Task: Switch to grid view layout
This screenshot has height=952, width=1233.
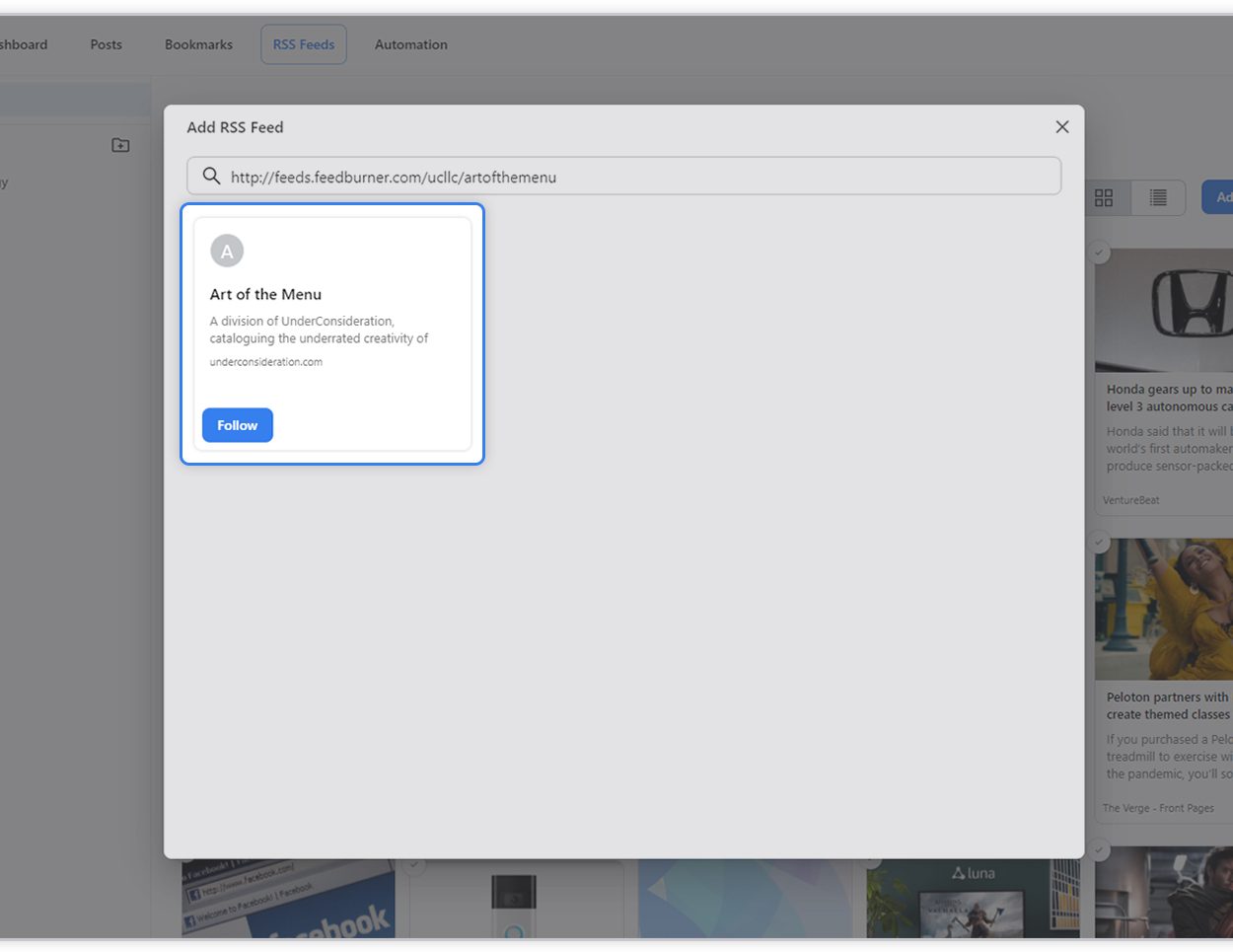Action: pyautogui.click(x=1104, y=197)
